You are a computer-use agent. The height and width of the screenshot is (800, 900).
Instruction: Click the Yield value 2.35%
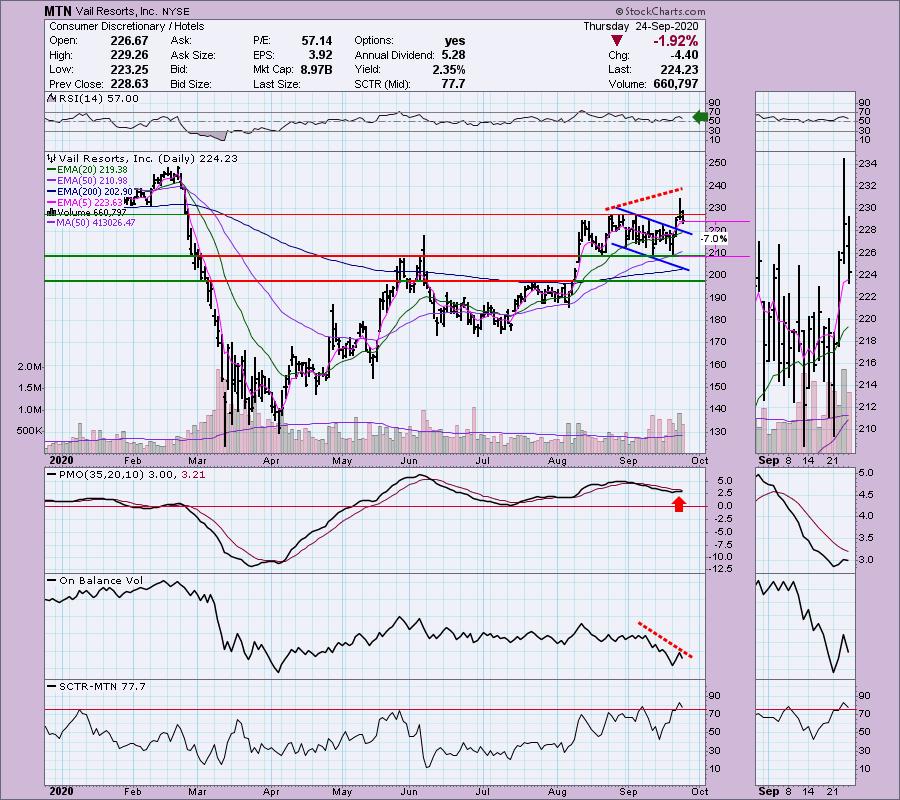pos(448,69)
